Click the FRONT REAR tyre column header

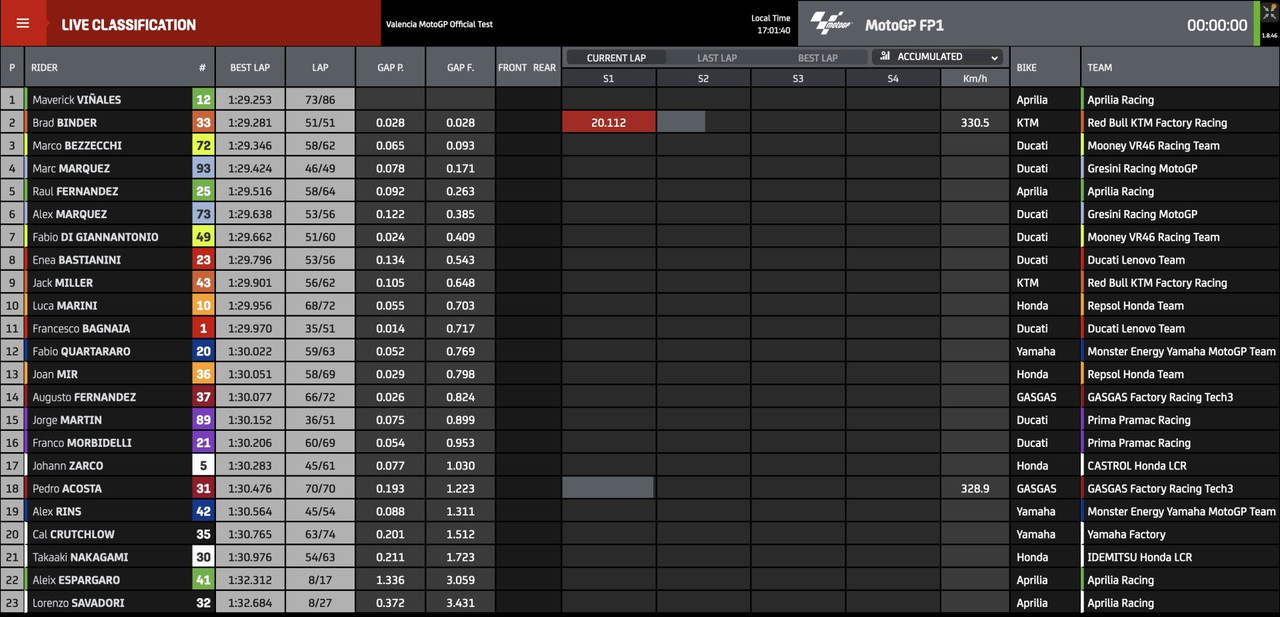[527, 67]
